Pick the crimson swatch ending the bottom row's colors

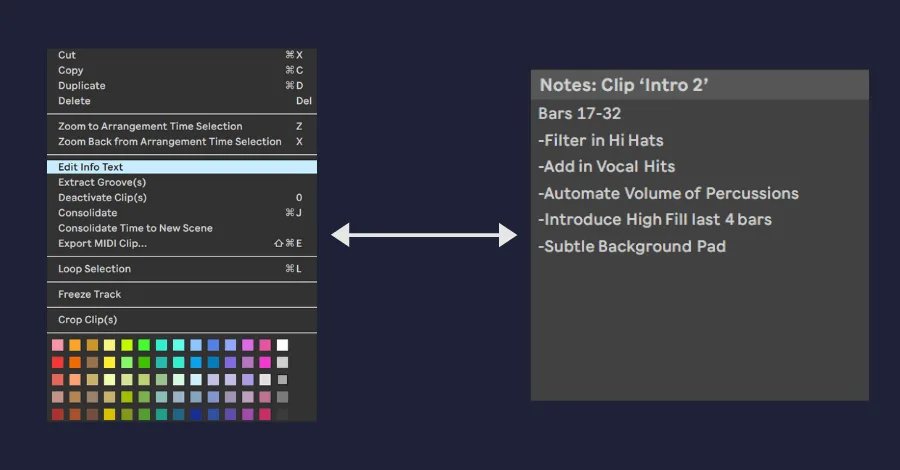click(265, 414)
